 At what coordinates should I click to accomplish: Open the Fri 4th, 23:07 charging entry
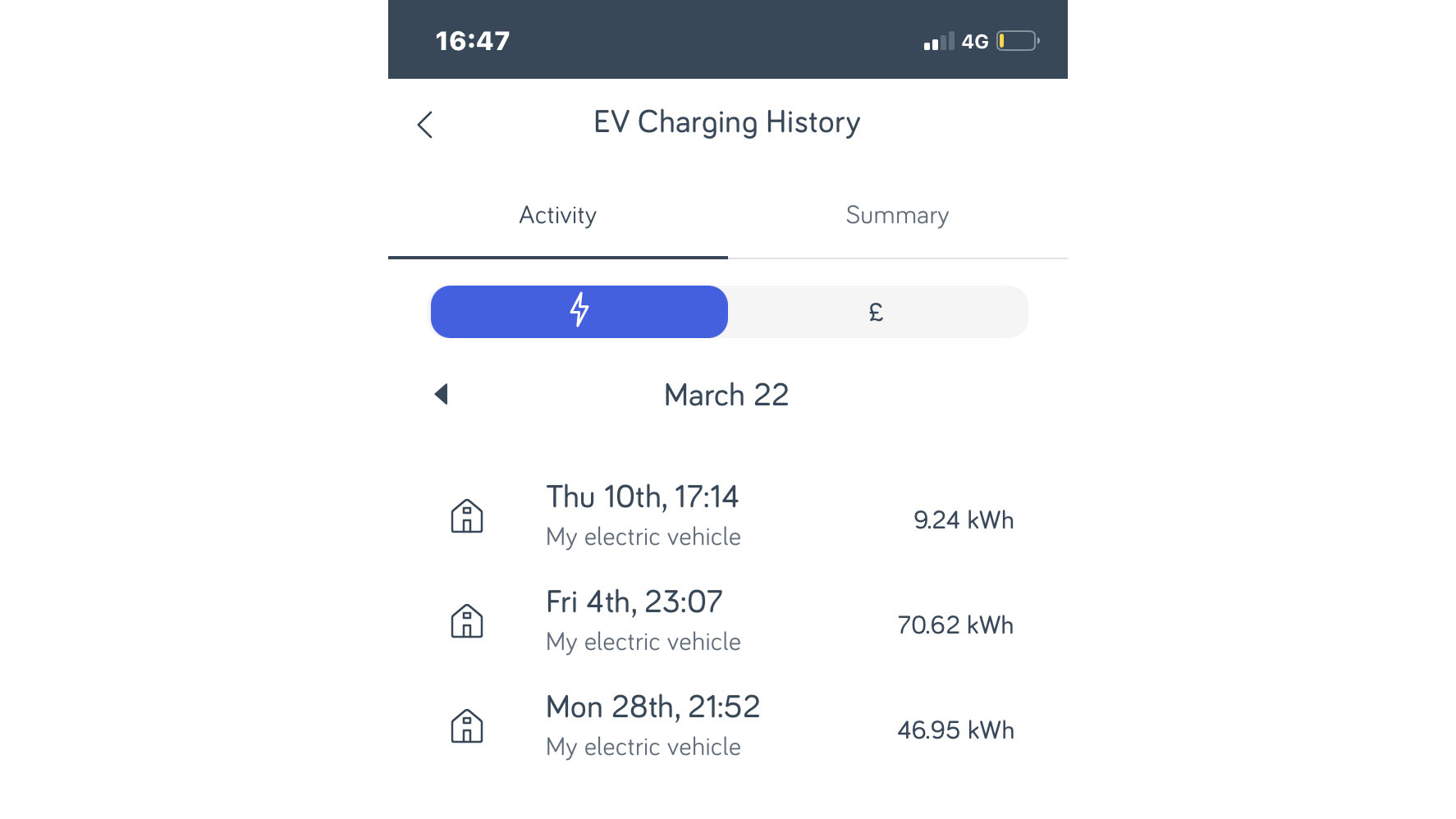coord(728,622)
